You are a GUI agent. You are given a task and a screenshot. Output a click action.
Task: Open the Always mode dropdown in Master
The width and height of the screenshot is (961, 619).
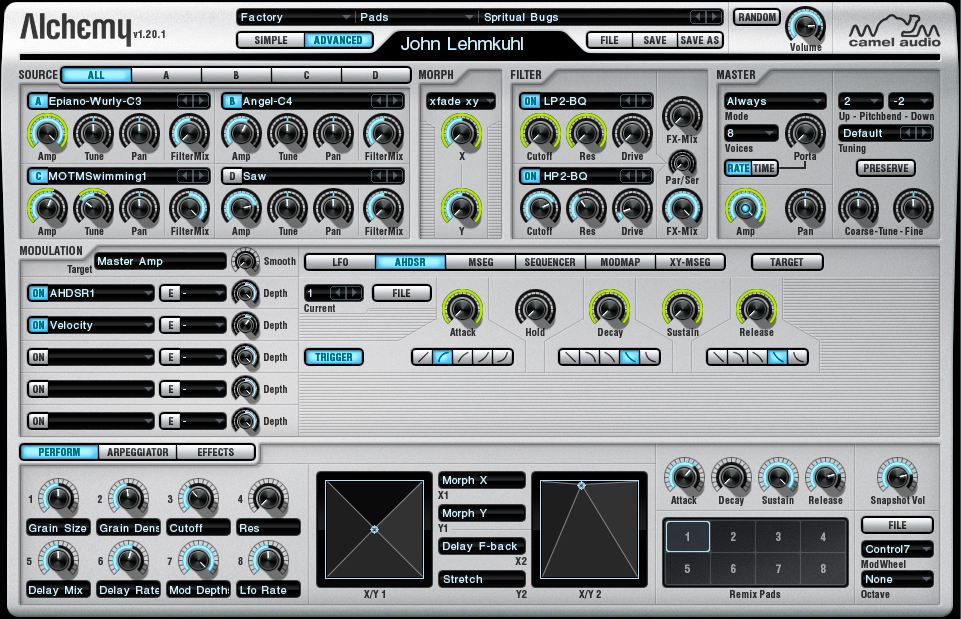pyautogui.click(x=775, y=101)
